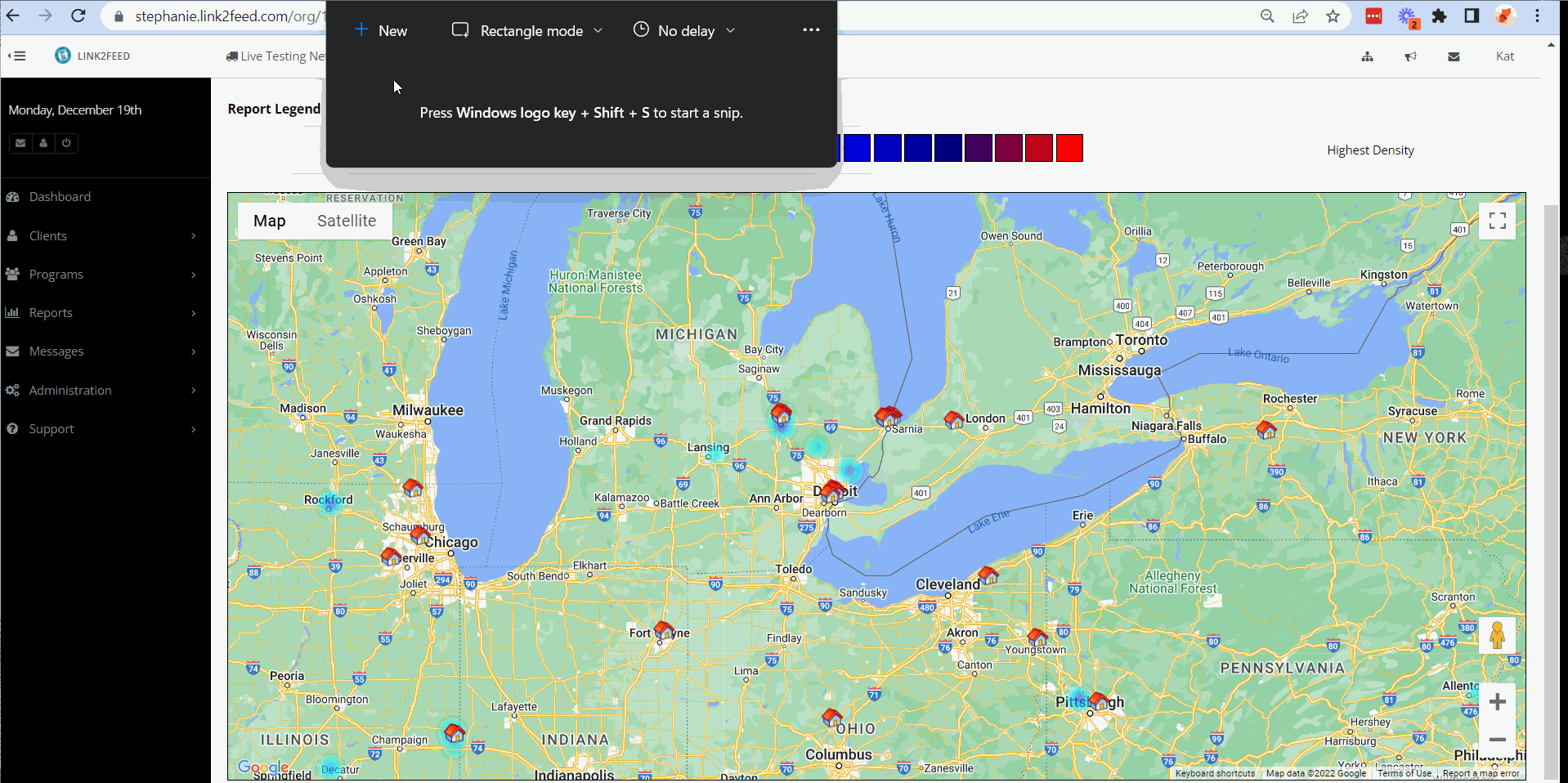1568x783 pixels.
Task: Zoom in the map with plus button
Action: pyautogui.click(x=1497, y=702)
